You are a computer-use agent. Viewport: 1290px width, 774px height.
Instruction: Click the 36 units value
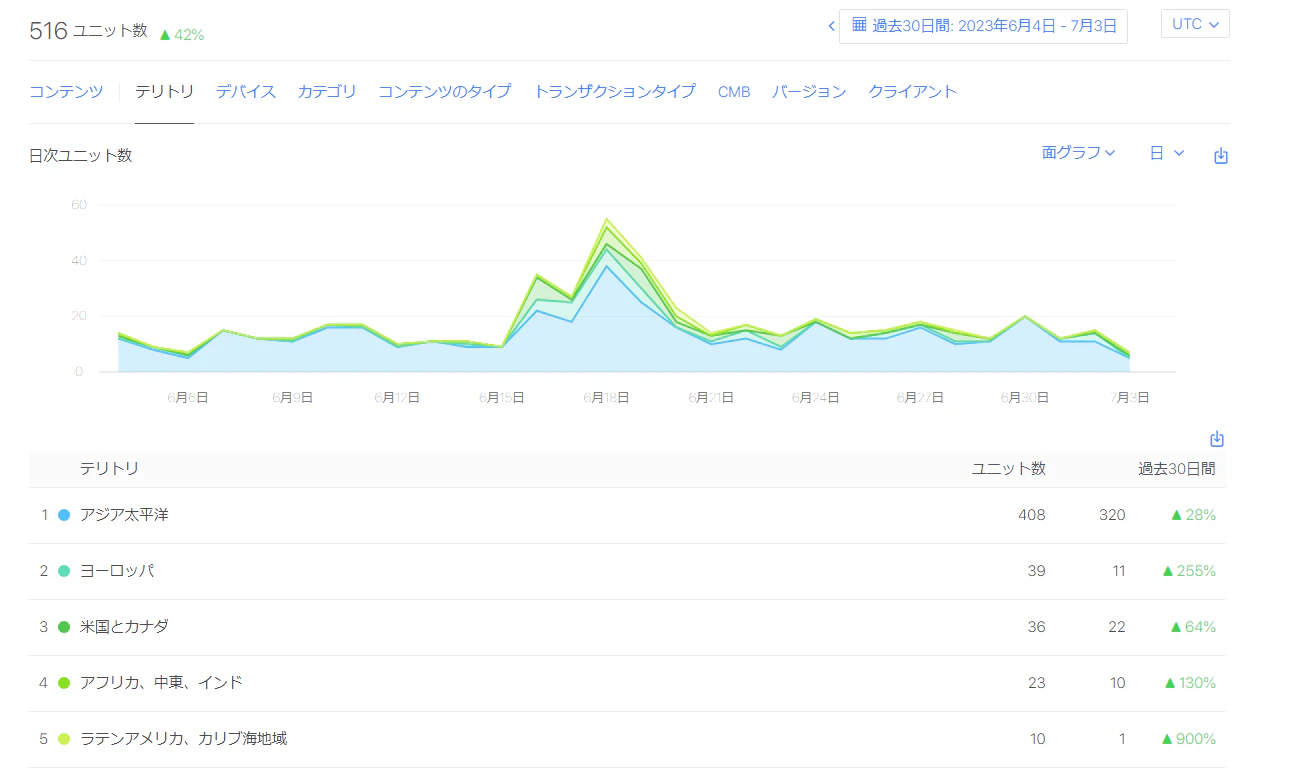[1036, 627]
